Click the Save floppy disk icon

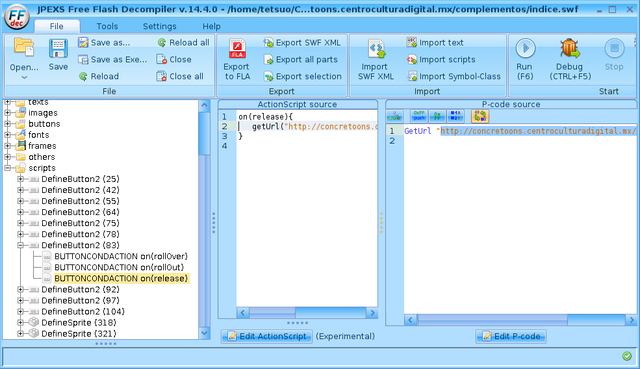58,49
